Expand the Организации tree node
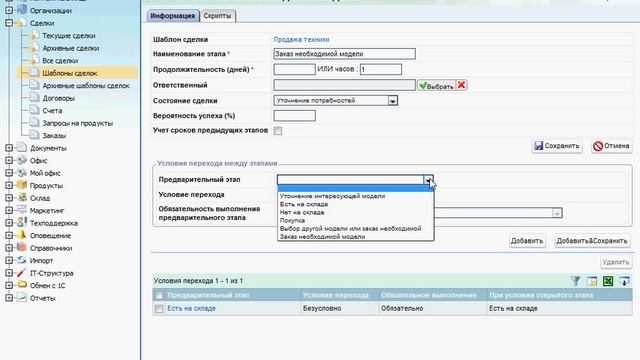Image resolution: width=640 pixels, height=360 pixels. (9, 11)
